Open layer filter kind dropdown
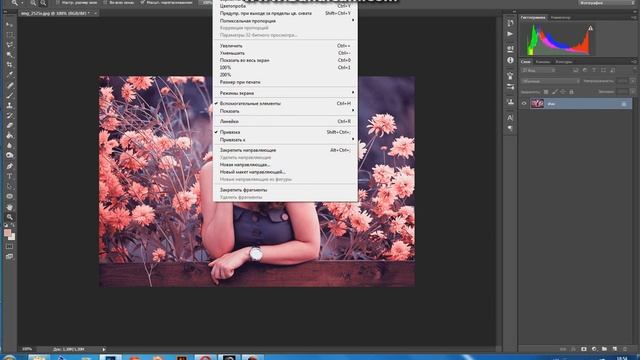Viewport: 640px width, 360px height. [539, 70]
